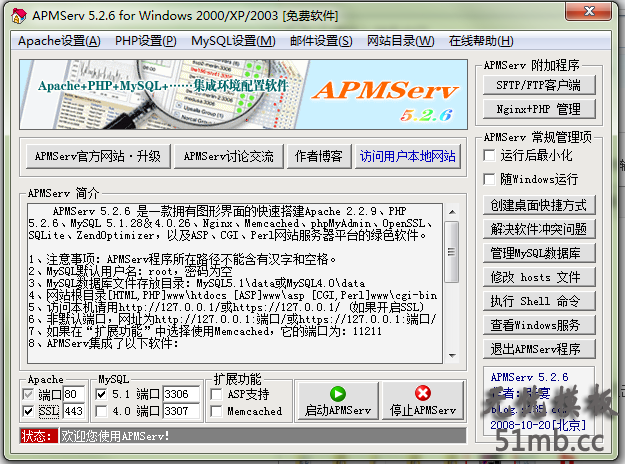Click the SSL port 443 input field
This screenshot has width=625, height=464.
coord(74,411)
